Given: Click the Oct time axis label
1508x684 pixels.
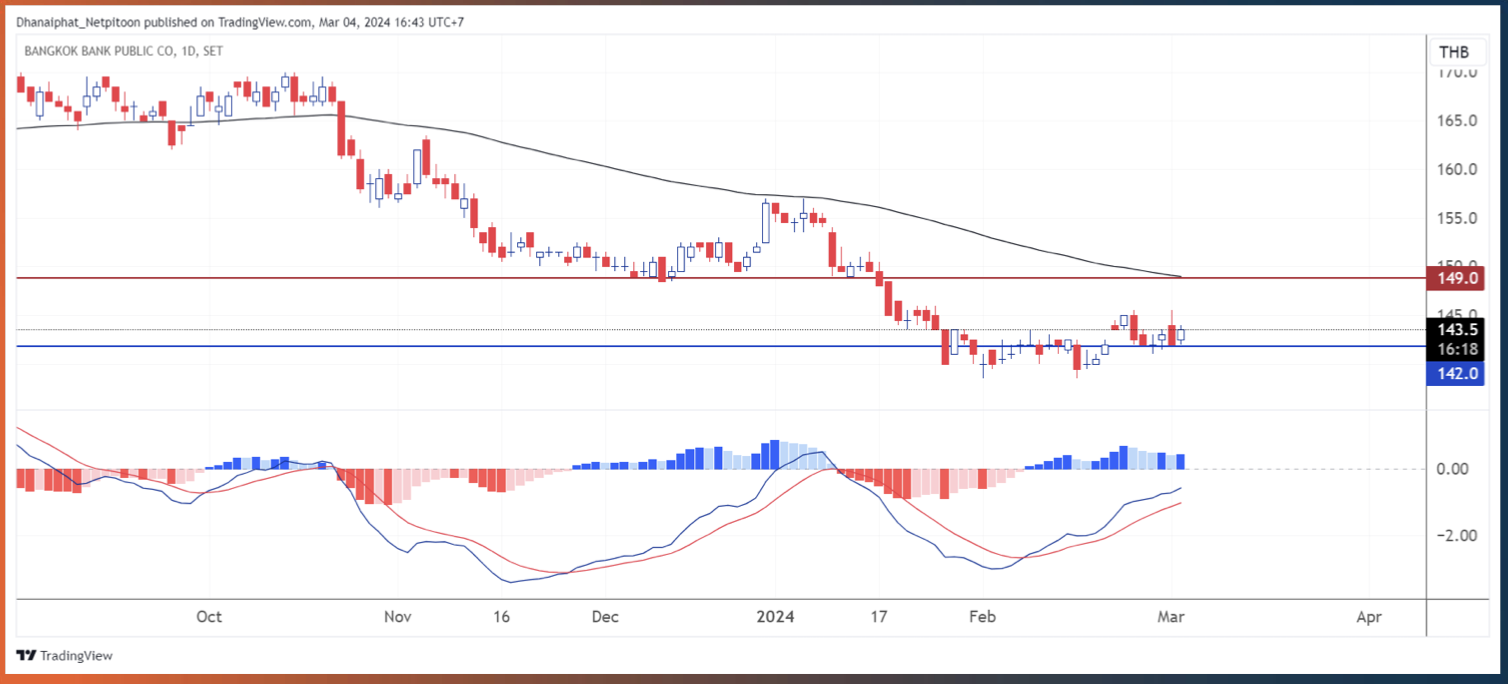Looking at the screenshot, I should tap(209, 616).
